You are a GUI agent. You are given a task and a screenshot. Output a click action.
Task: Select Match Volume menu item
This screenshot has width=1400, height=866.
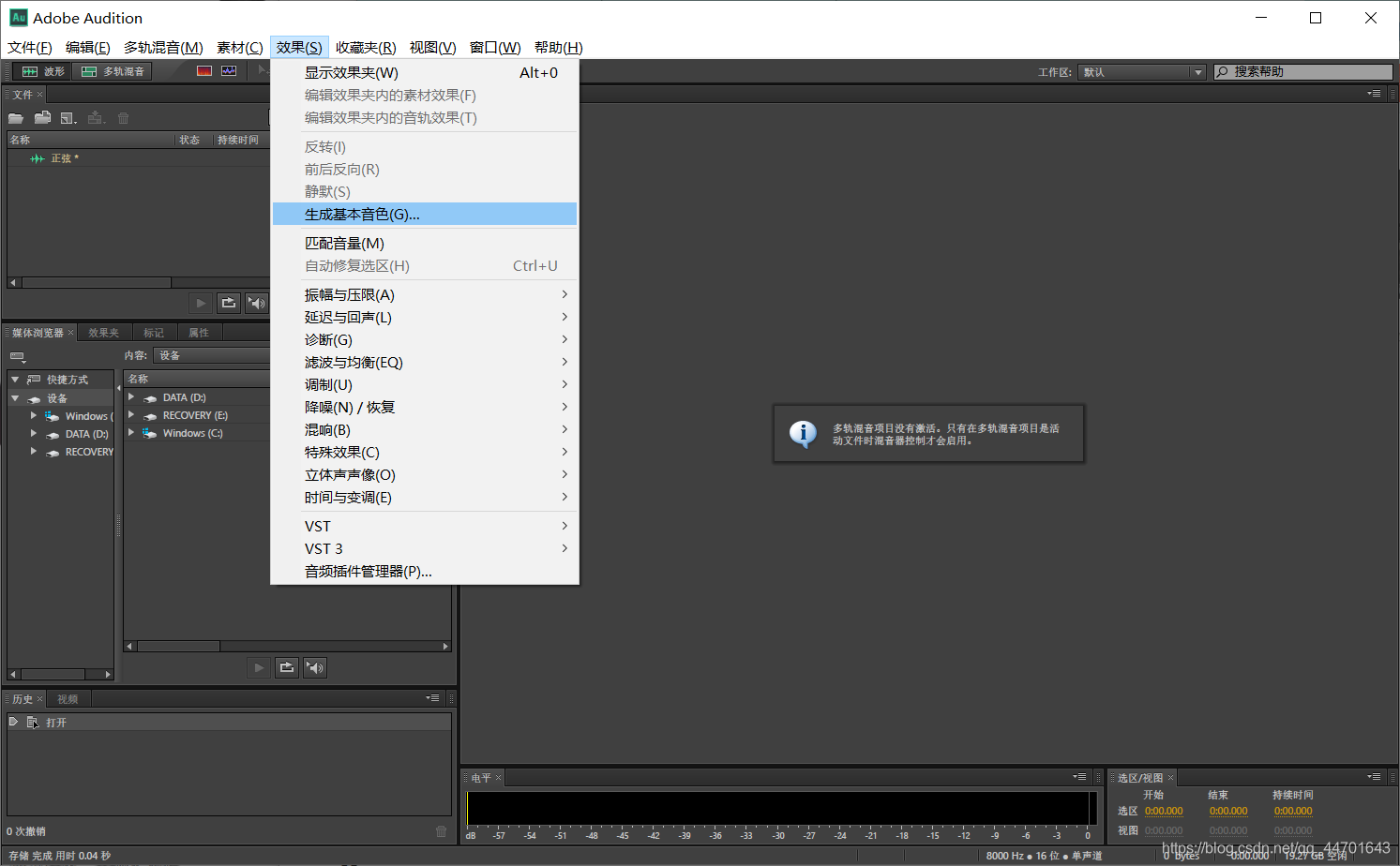coord(425,243)
